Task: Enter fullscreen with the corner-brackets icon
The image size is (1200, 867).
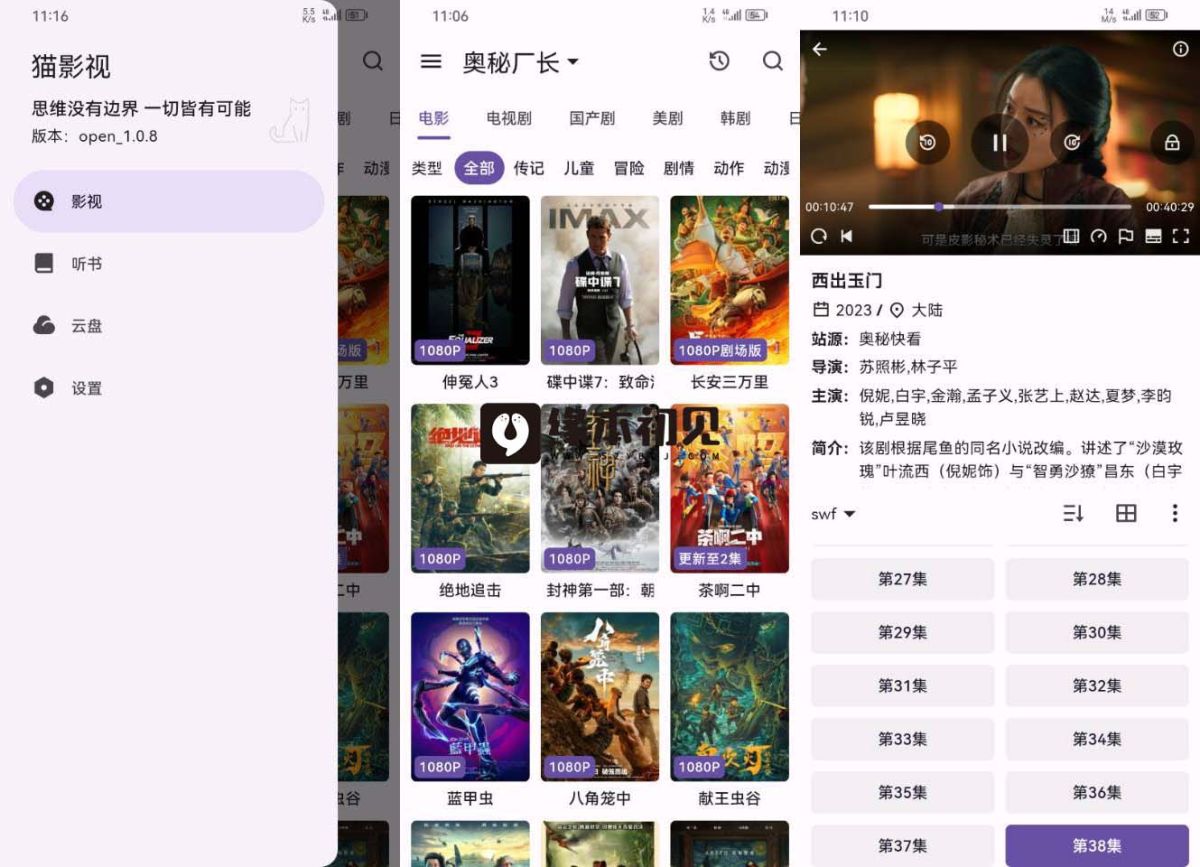Action: (x=1181, y=236)
